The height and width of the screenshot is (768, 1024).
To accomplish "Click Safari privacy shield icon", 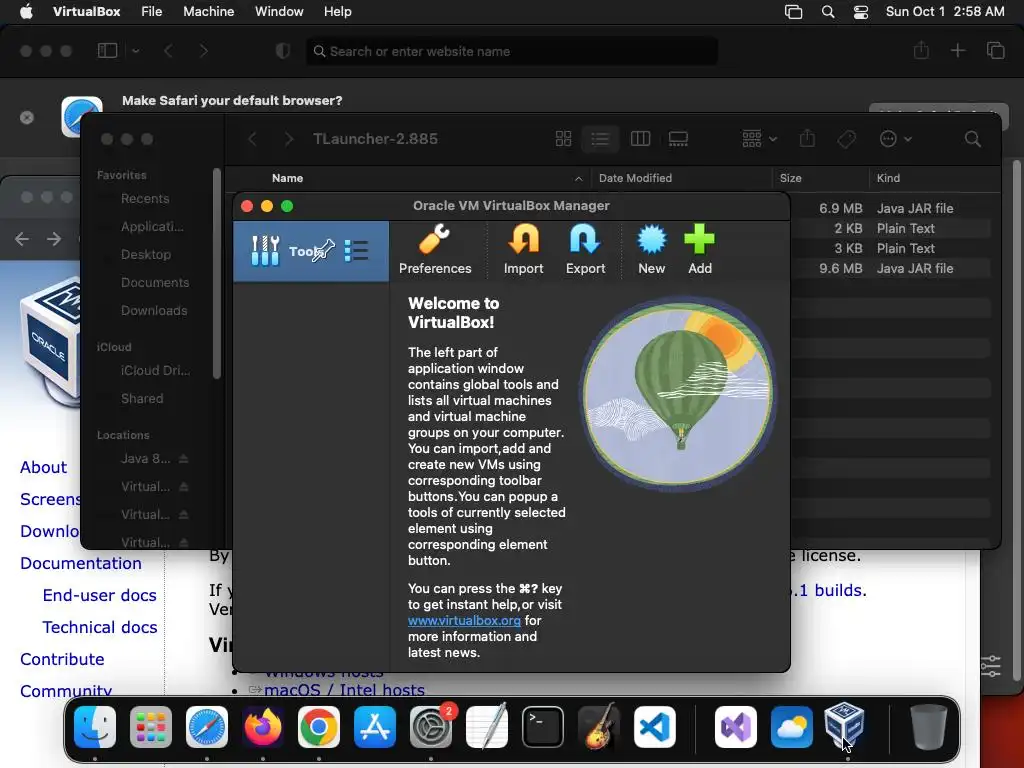I will (283, 51).
